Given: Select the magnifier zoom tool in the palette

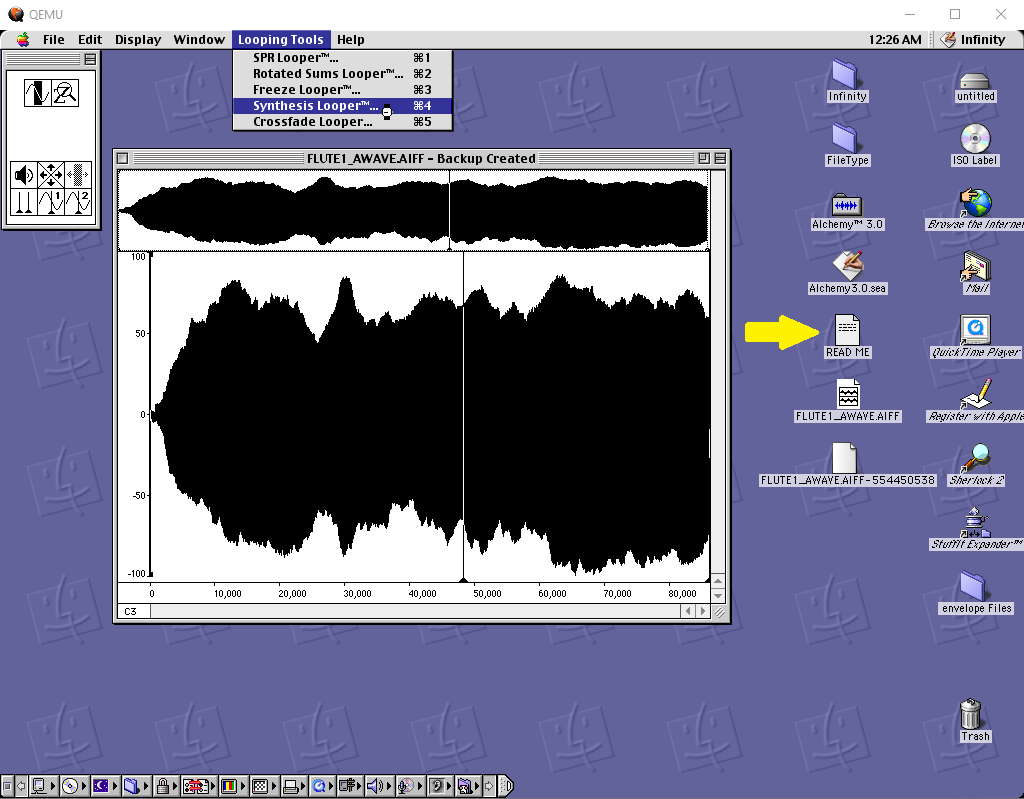Looking at the screenshot, I should 65,93.
